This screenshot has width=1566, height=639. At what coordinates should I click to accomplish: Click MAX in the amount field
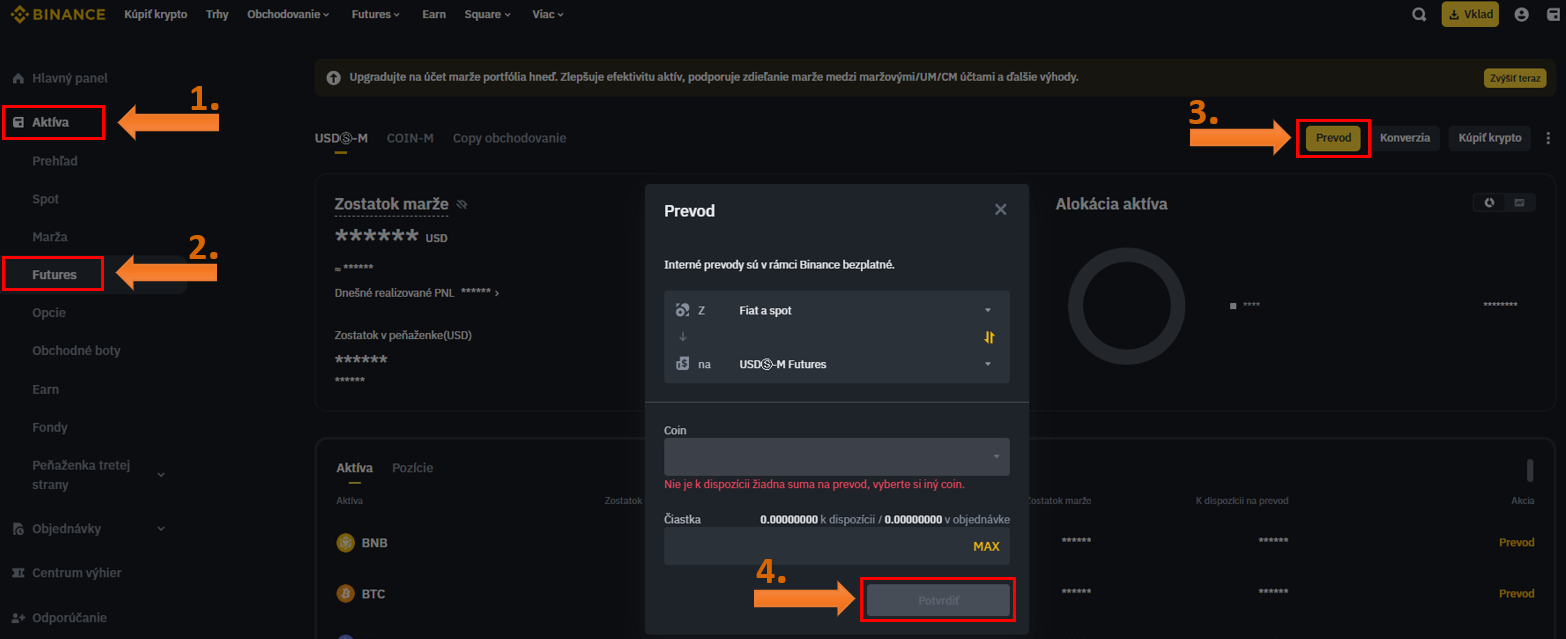click(x=985, y=546)
